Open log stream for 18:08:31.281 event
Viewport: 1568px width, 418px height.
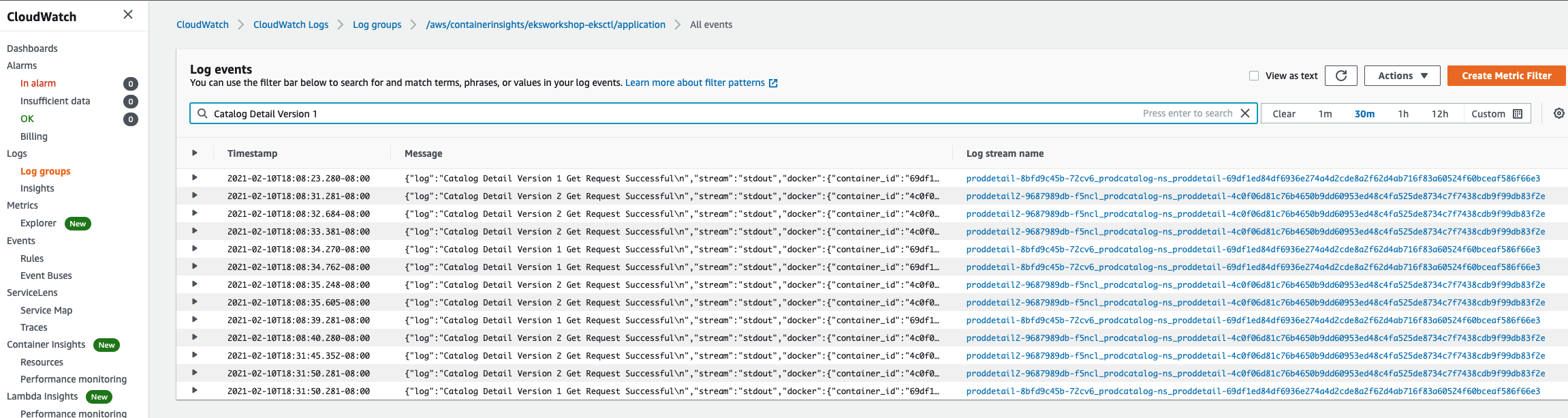coord(1255,196)
